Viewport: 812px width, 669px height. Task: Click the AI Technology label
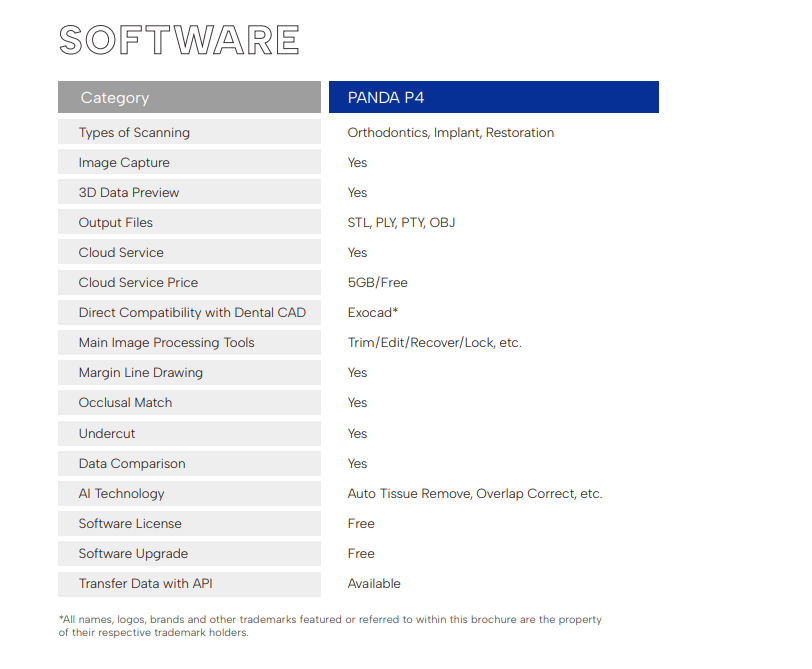click(x=122, y=494)
